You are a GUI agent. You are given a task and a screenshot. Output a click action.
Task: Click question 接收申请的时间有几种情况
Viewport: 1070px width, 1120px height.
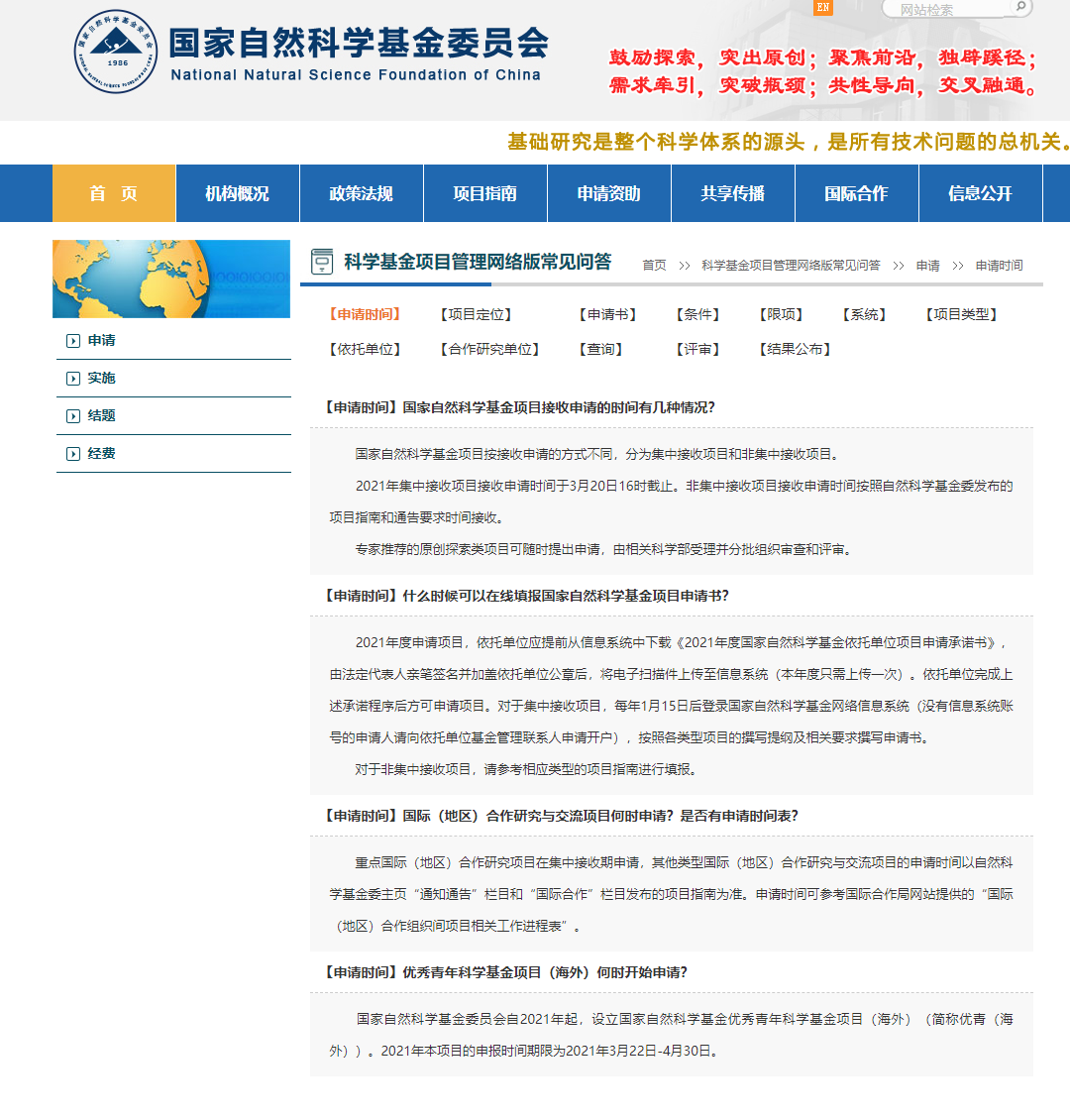[x=519, y=407]
